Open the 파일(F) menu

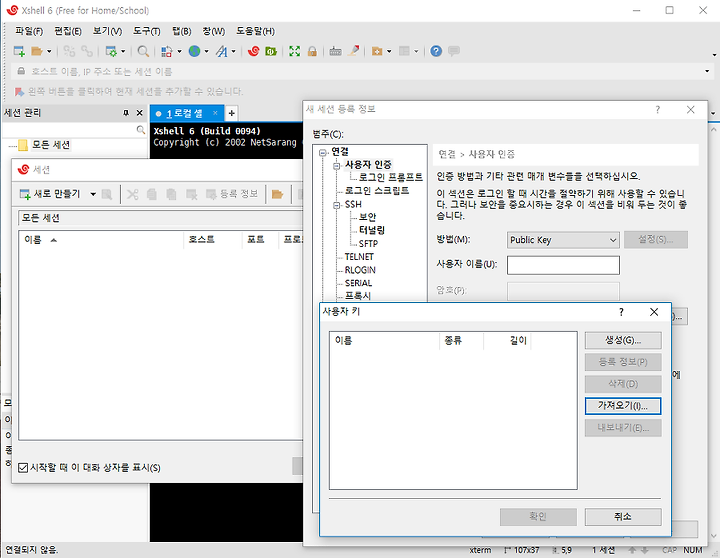pos(29,31)
